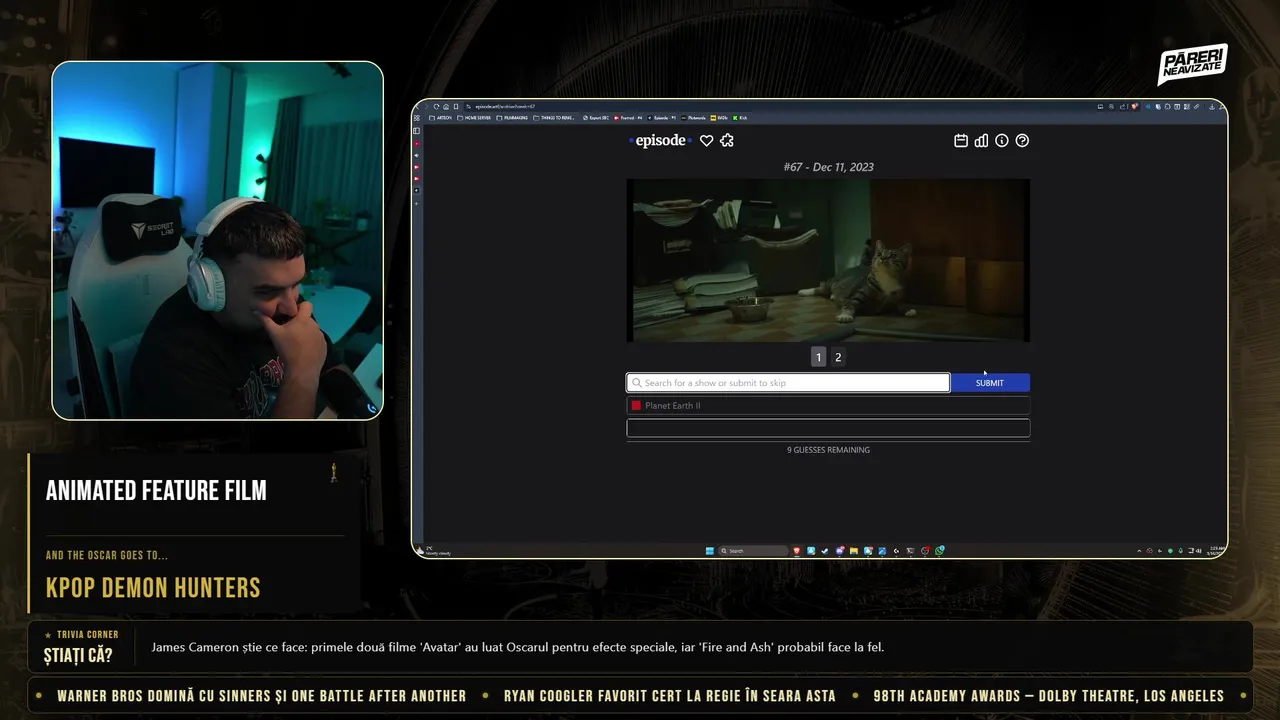Open the info circle icon
Viewport: 1280px width, 720px height.
point(1002,141)
